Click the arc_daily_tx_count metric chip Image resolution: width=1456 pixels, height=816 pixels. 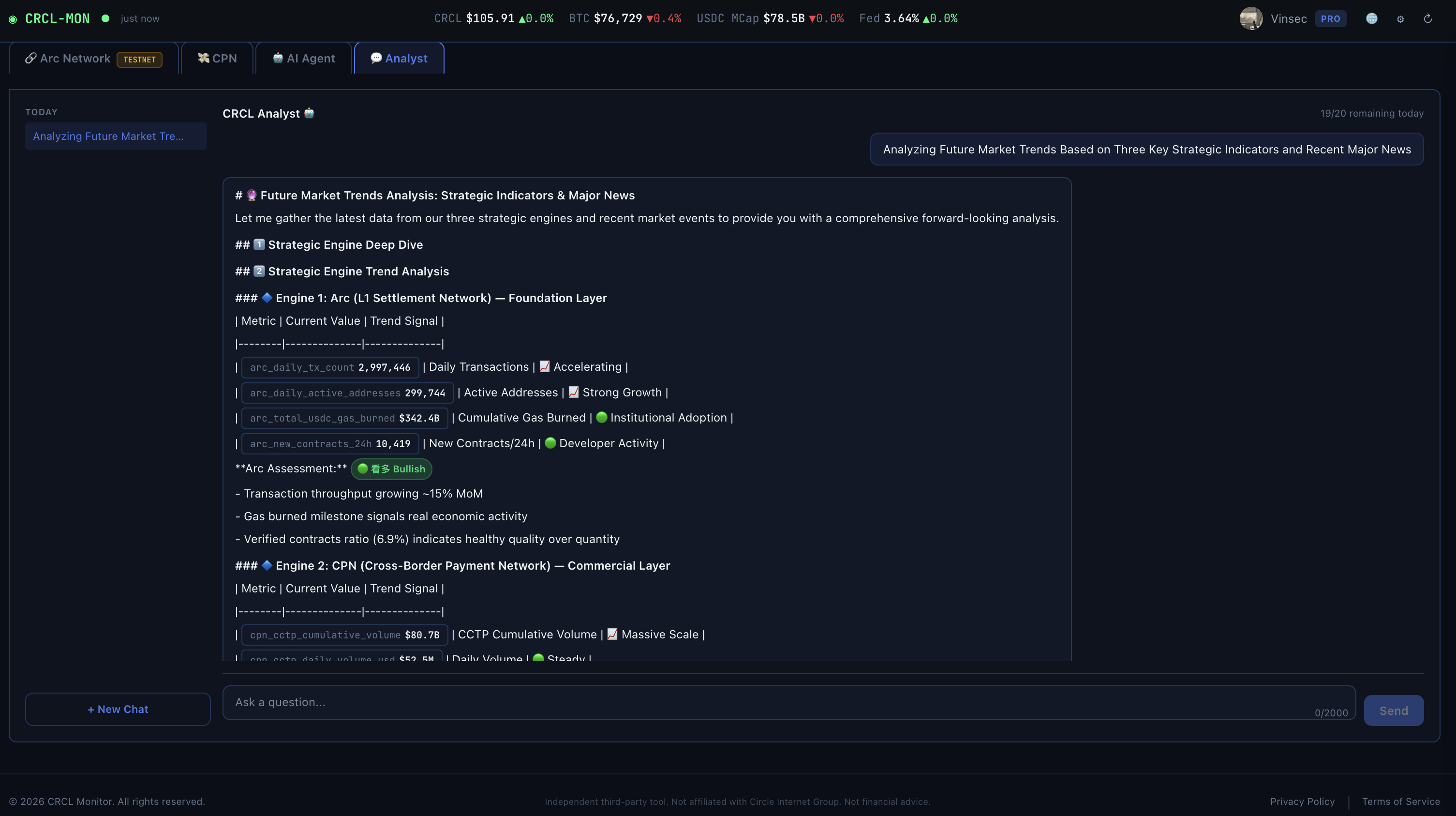pos(330,367)
